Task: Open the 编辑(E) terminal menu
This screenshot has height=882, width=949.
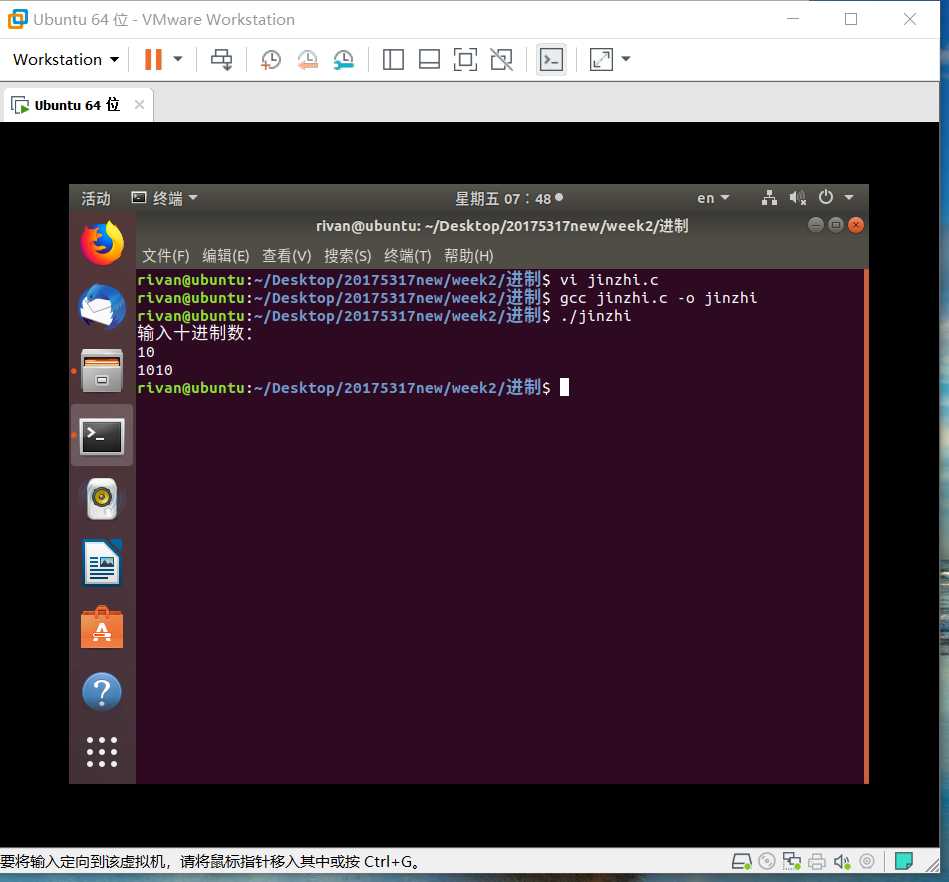Action: 226,256
